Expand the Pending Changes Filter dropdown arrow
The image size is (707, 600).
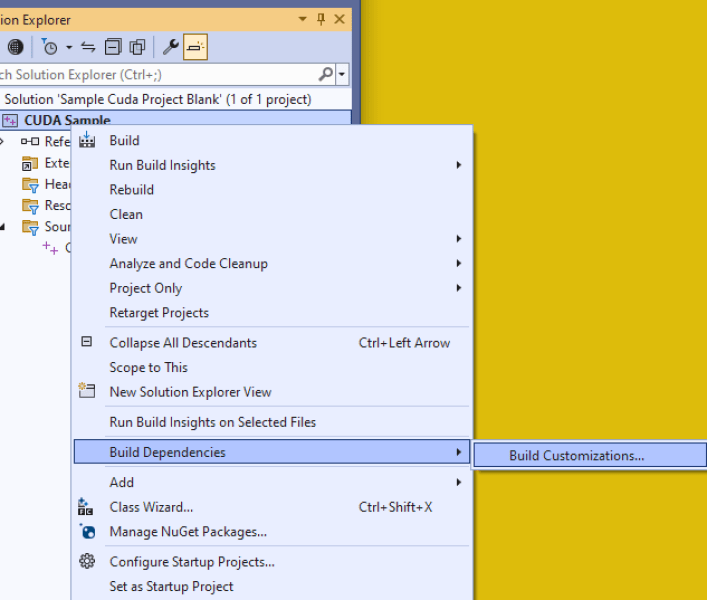[x=68, y=47]
